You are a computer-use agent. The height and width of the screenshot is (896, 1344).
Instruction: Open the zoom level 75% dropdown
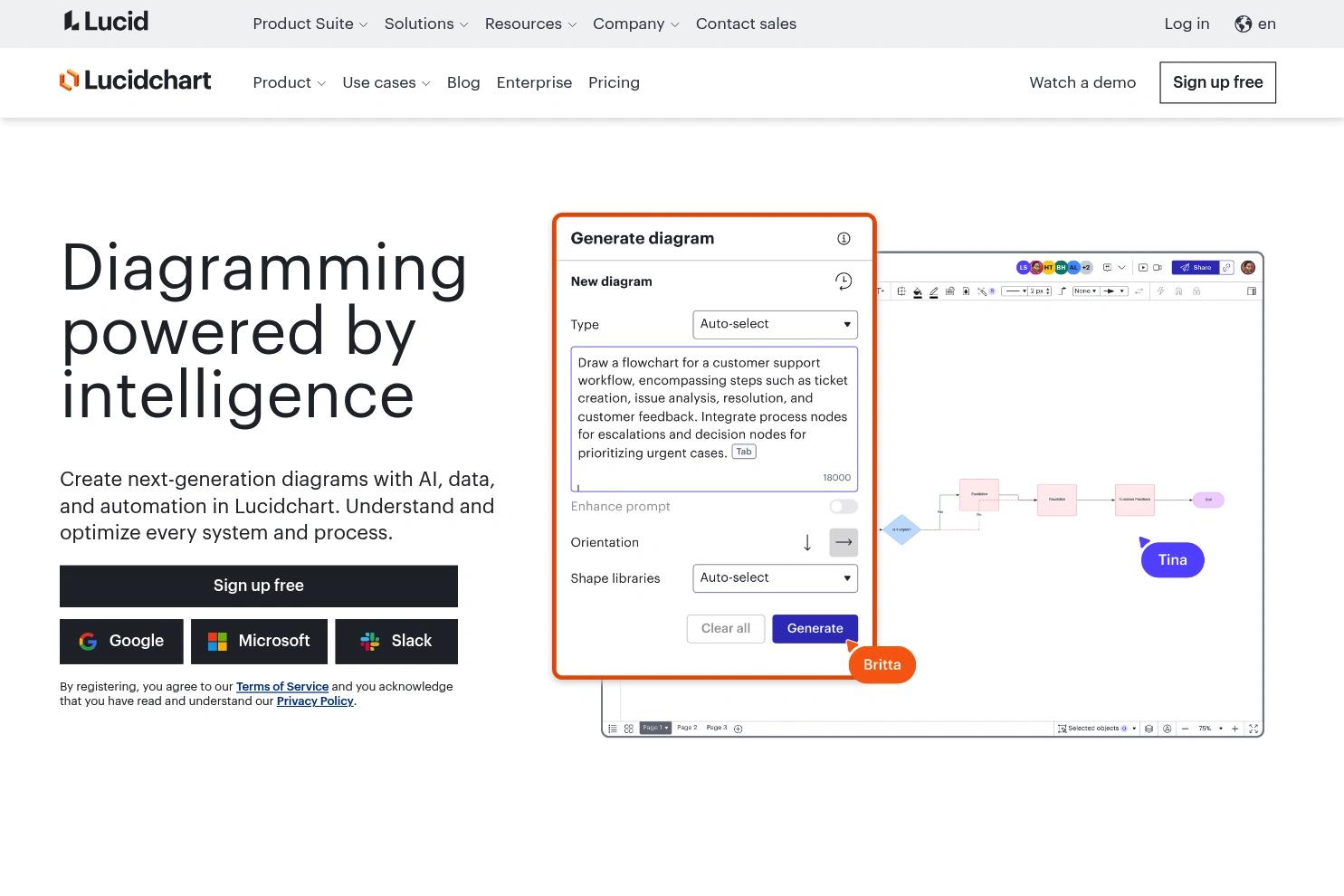click(x=1210, y=729)
